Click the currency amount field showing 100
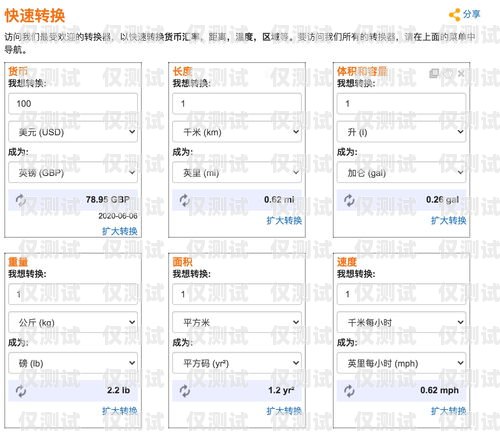Screen dimensions: 500x439 (73, 104)
